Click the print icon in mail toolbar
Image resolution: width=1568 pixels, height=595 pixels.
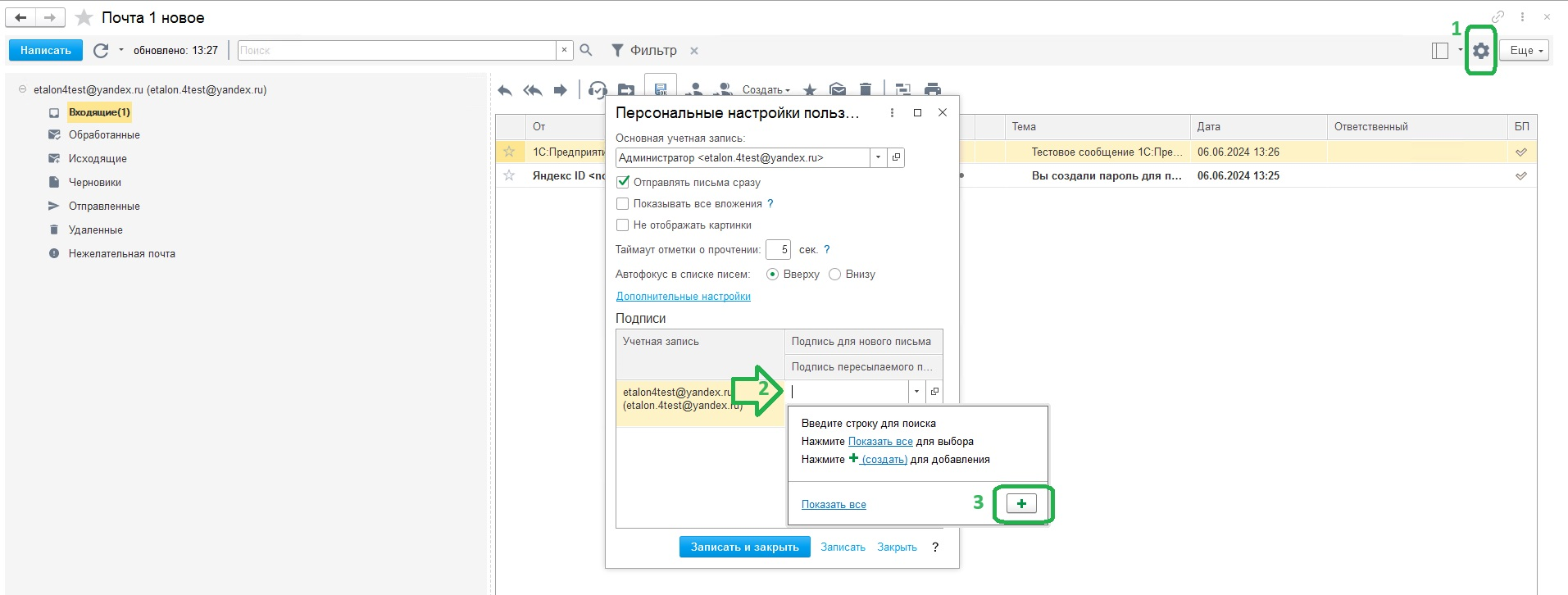click(x=932, y=90)
